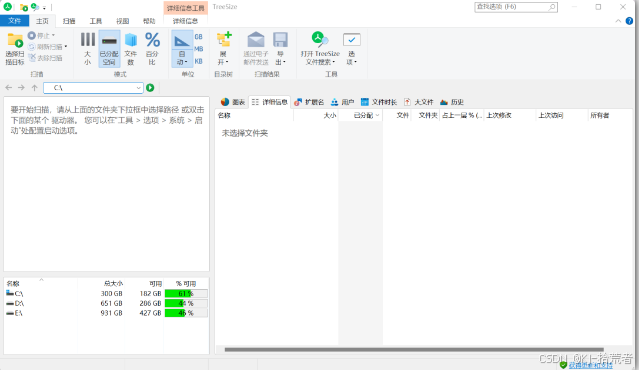Switch to the 工具 tools ribbon tab
The width and height of the screenshot is (639, 370).
point(96,21)
